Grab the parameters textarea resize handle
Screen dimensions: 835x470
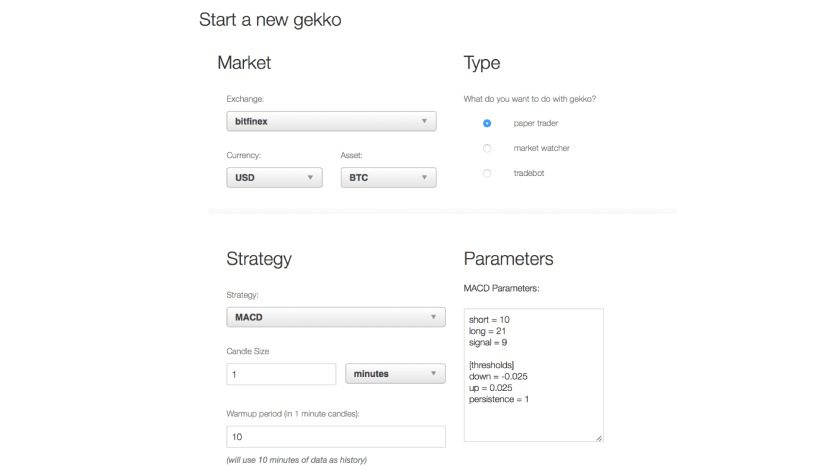point(599,437)
